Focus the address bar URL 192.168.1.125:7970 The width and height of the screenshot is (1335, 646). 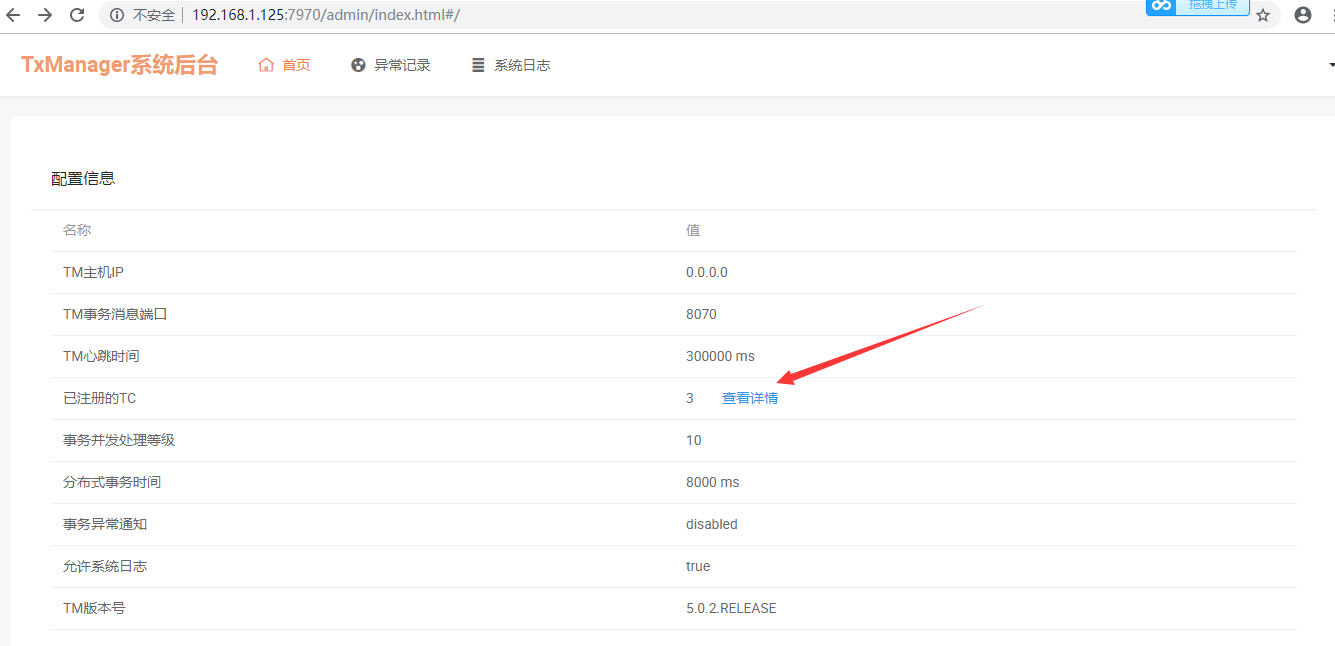coord(325,15)
